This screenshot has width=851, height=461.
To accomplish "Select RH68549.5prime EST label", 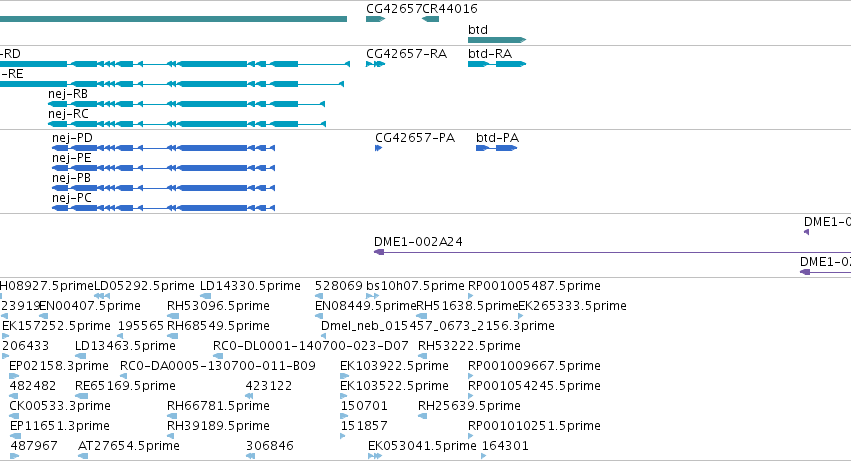I will click(218, 326).
